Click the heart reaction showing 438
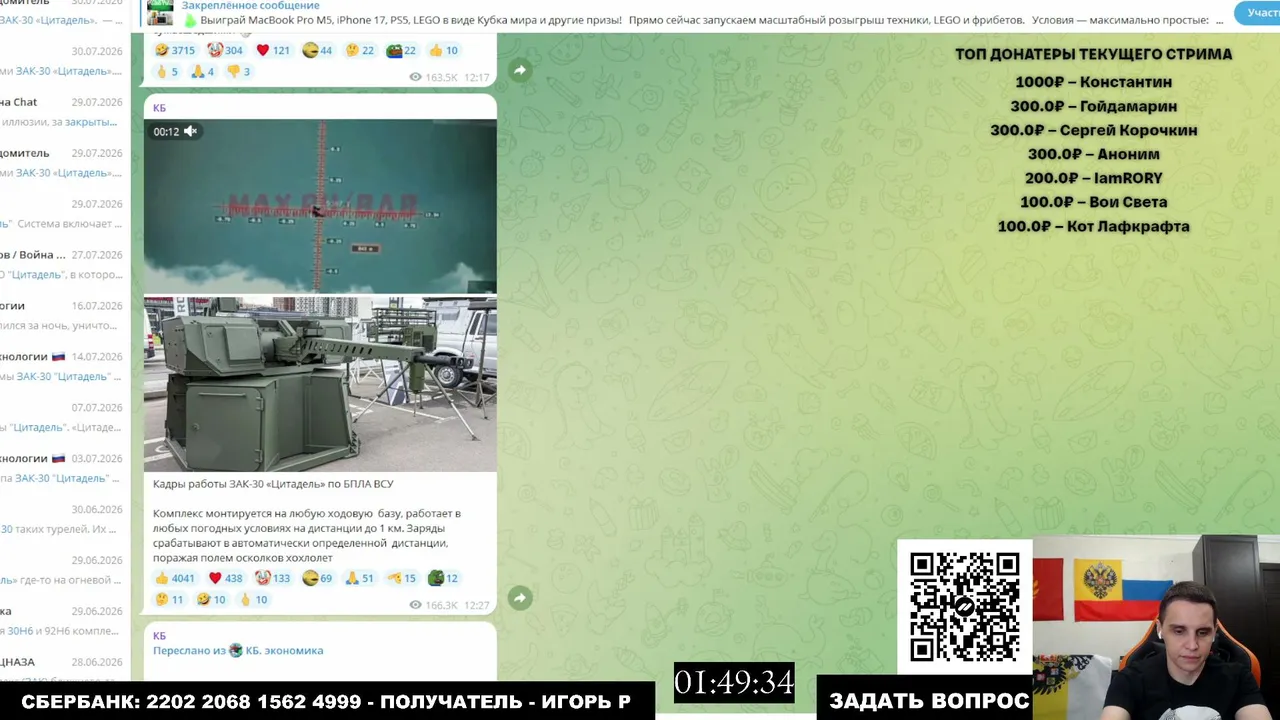1280x720 pixels. click(225, 578)
